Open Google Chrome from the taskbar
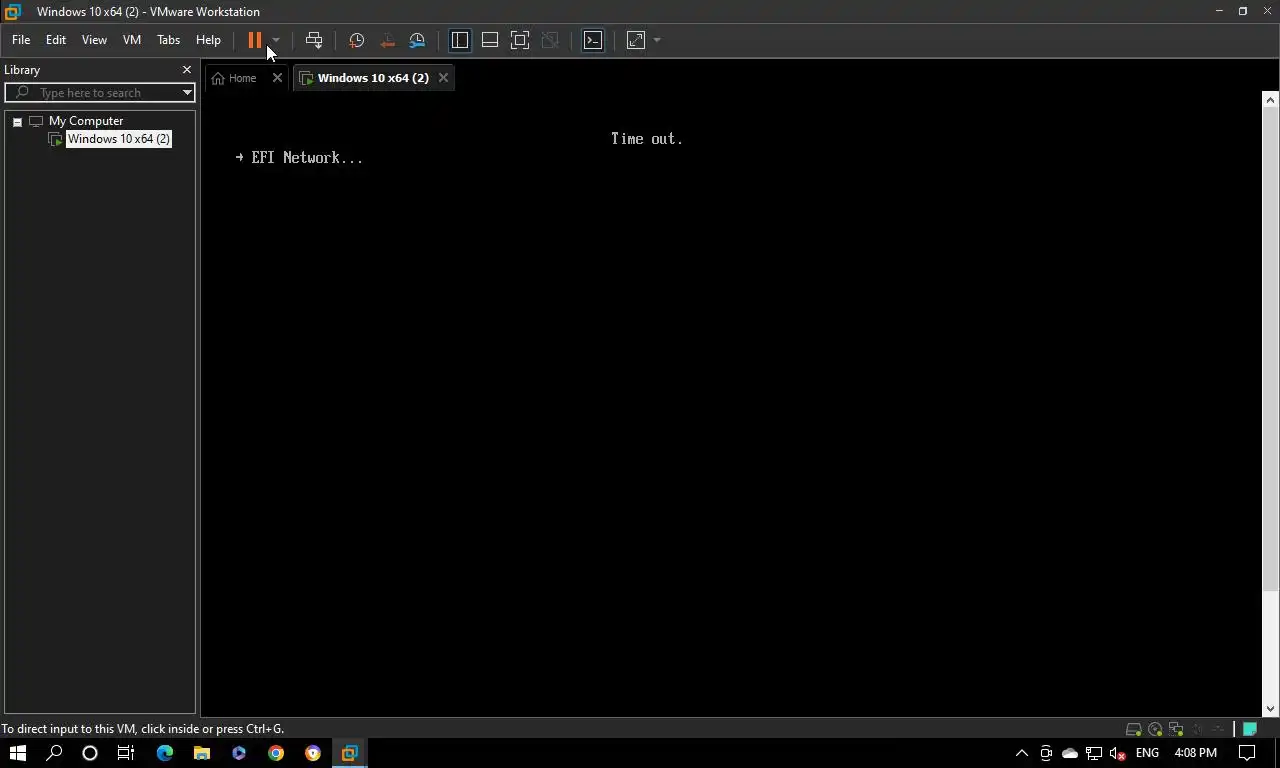The height and width of the screenshot is (768, 1280). 276,753
